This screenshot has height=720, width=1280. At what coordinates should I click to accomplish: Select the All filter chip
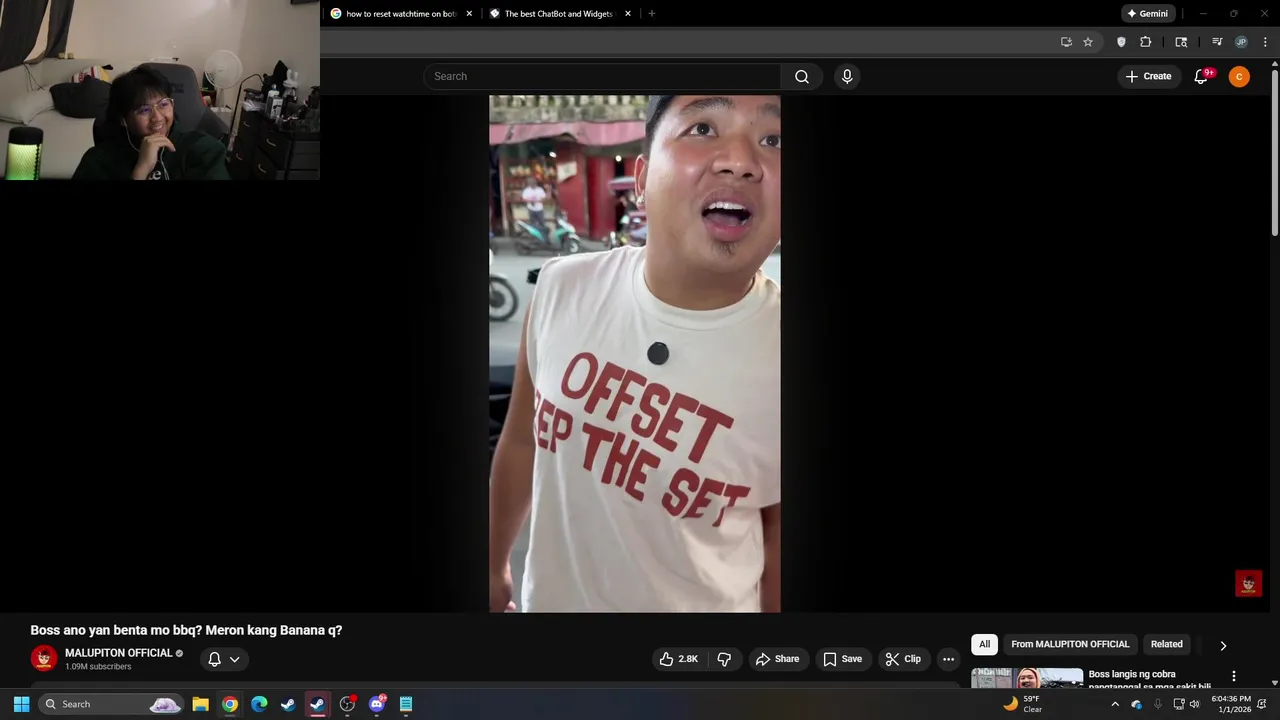pyautogui.click(x=984, y=644)
